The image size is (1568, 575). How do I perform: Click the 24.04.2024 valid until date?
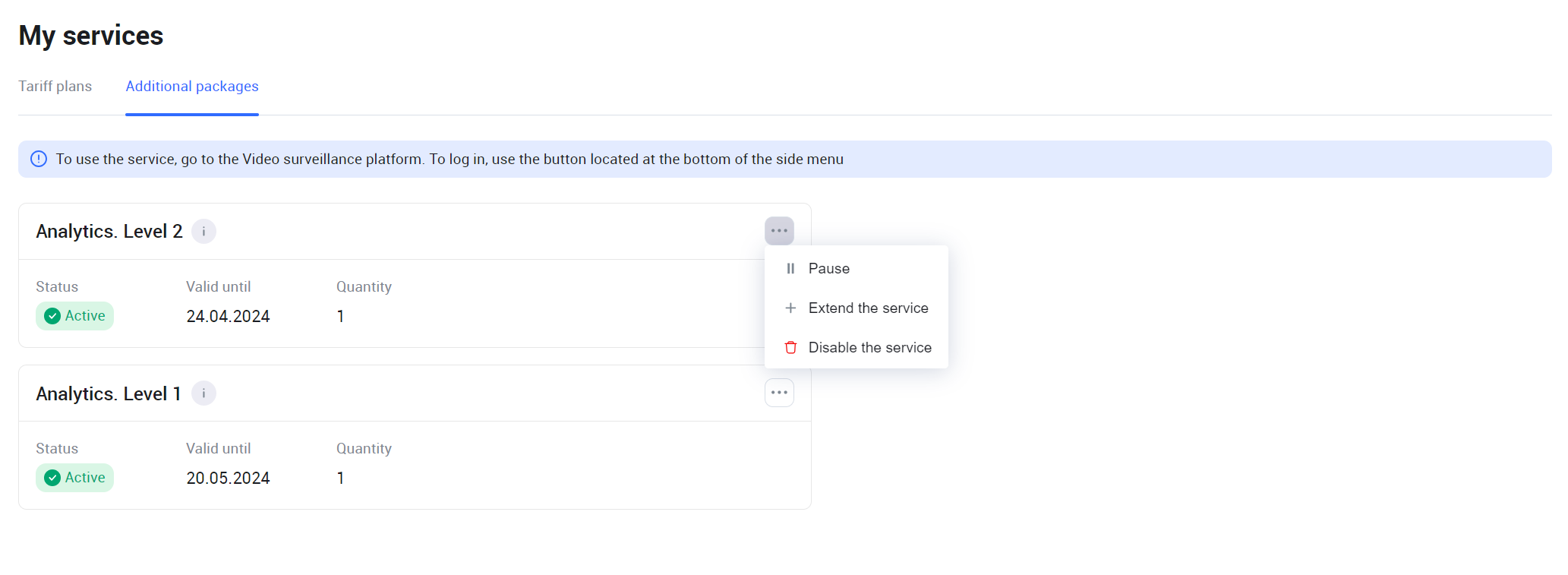[228, 316]
